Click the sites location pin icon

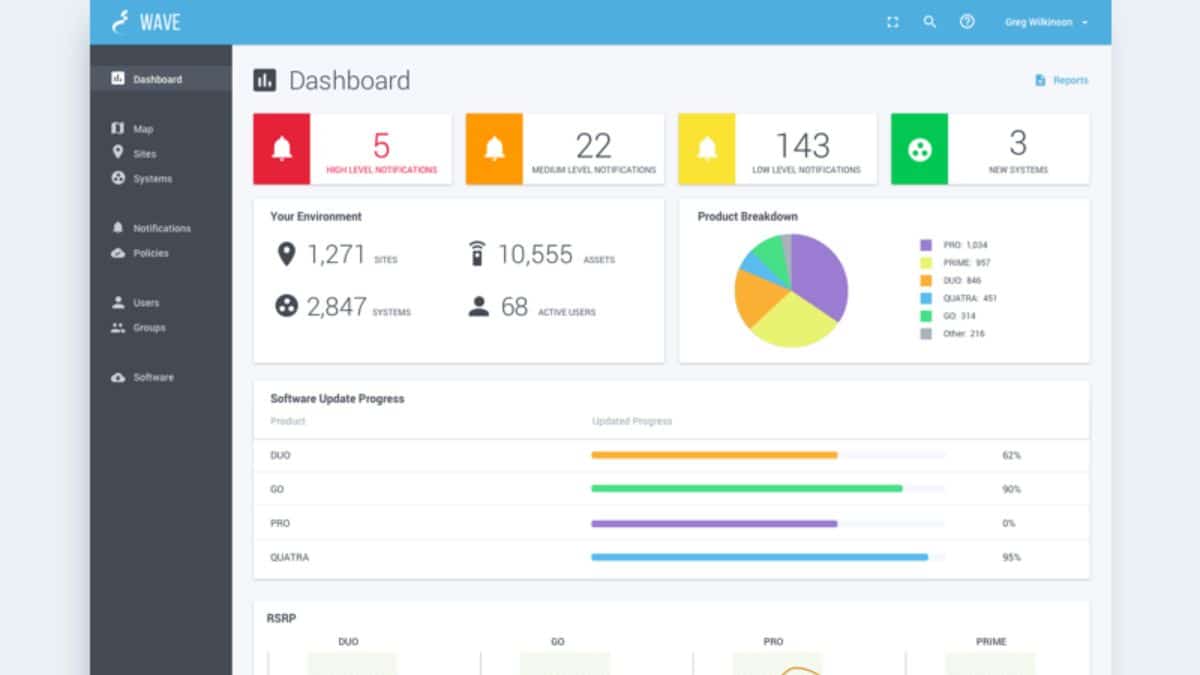[286, 255]
